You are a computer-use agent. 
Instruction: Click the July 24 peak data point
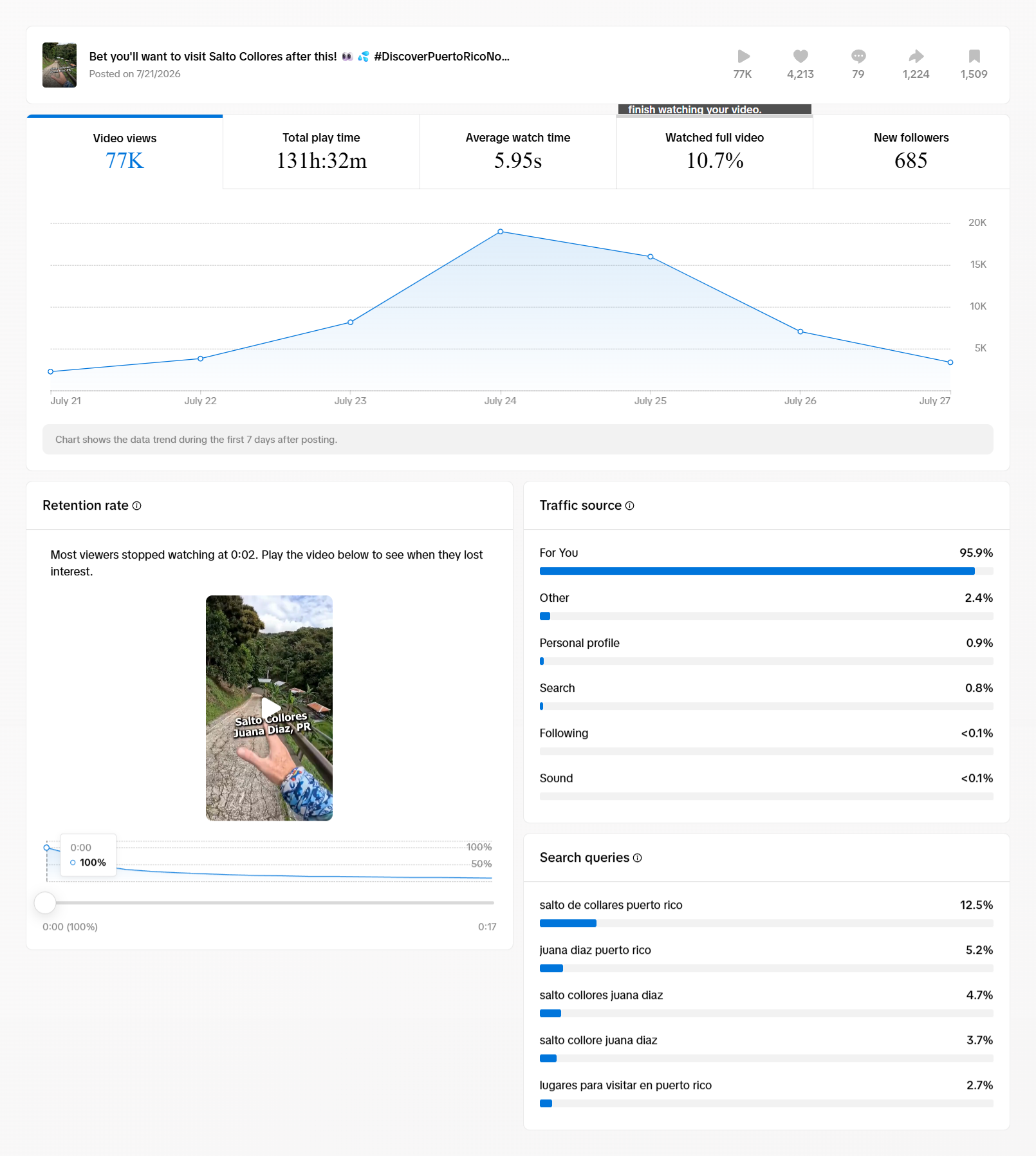click(501, 232)
